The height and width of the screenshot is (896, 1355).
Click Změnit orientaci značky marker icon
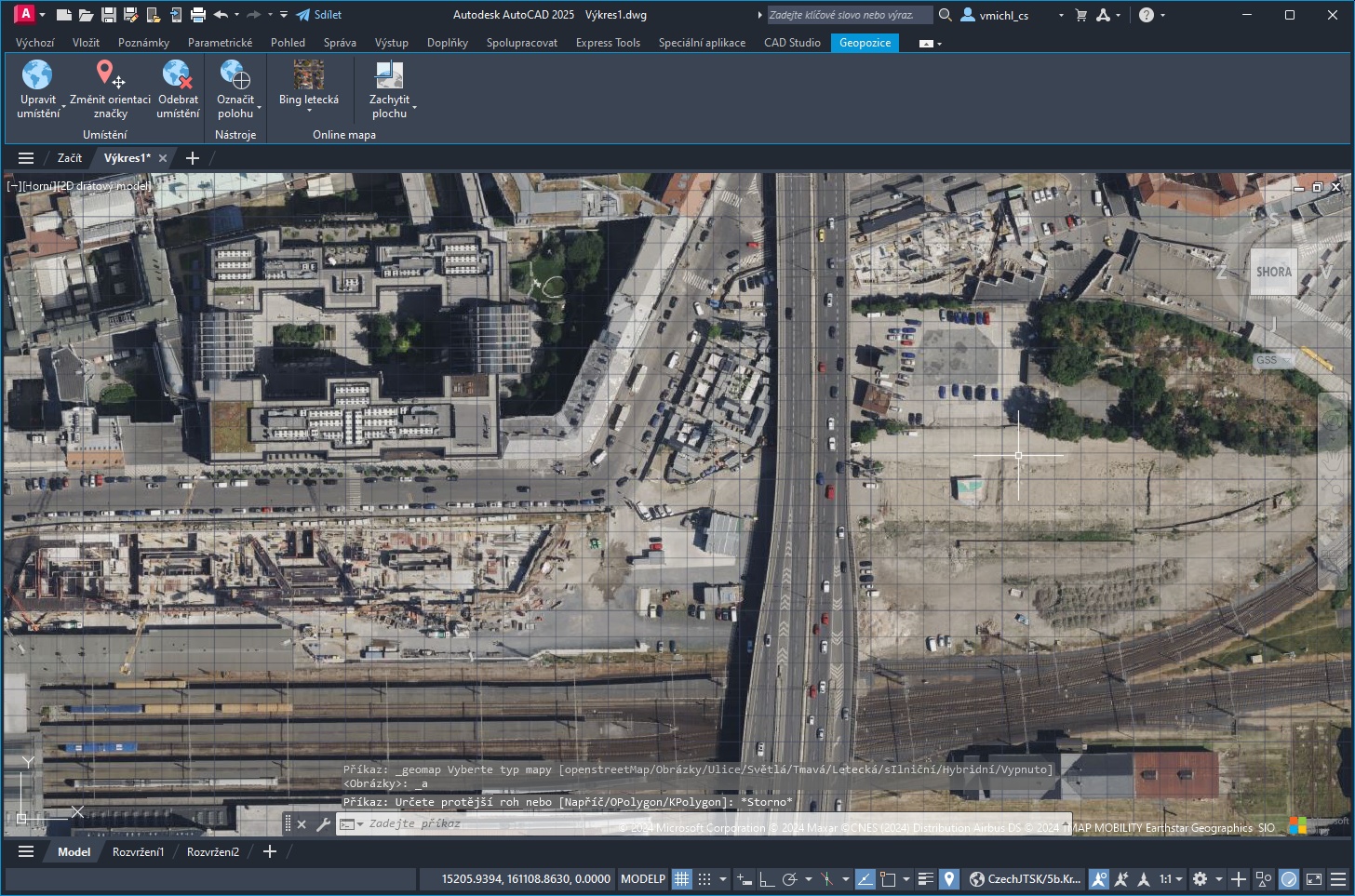110,74
